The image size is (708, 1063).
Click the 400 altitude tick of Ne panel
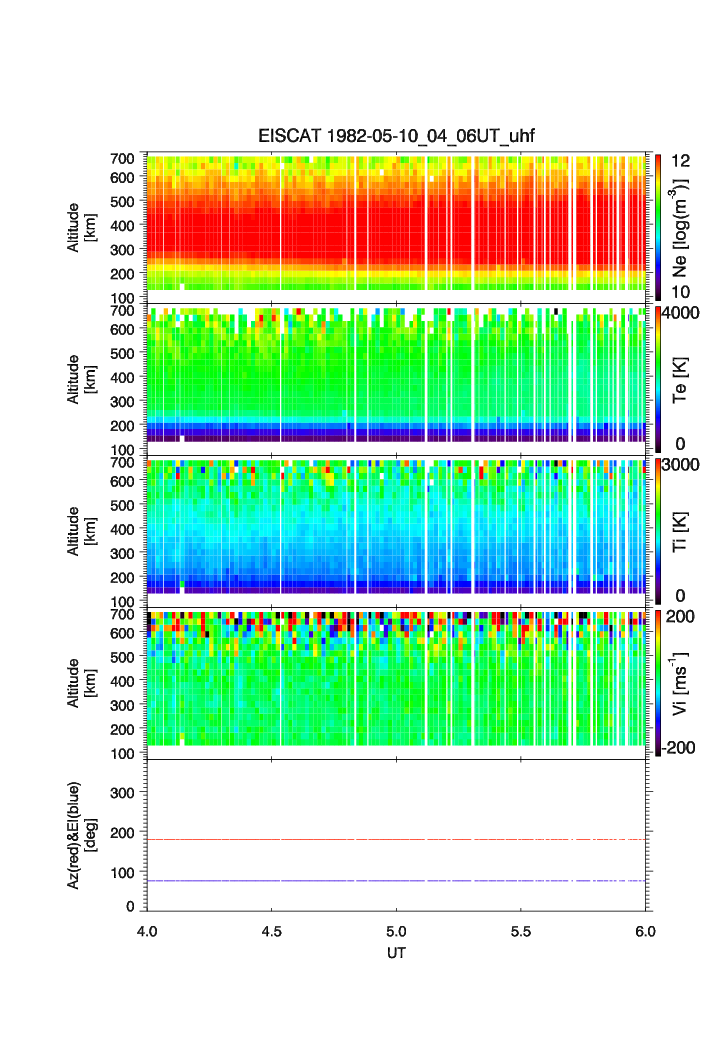click(122, 226)
